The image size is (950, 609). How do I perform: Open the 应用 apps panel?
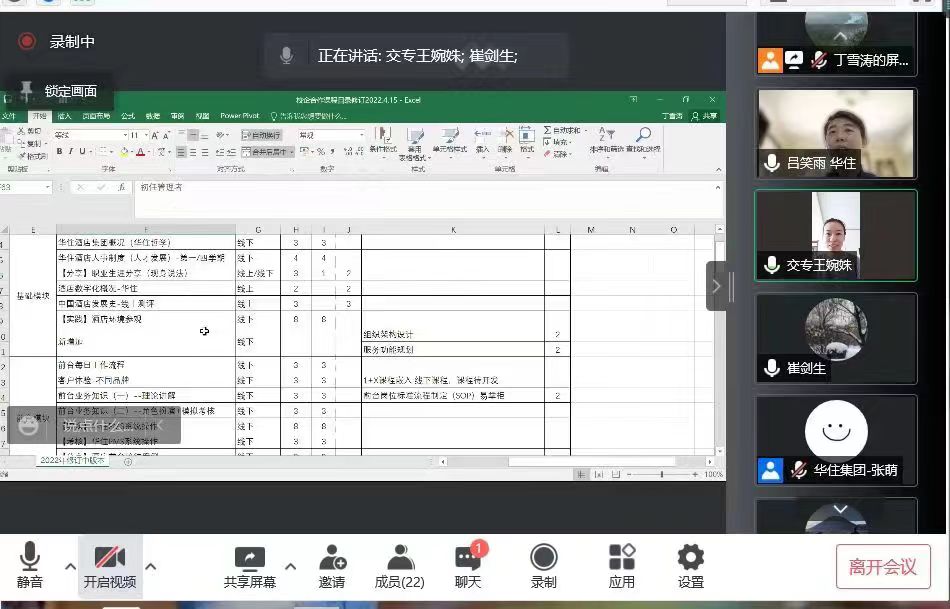coord(622,565)
